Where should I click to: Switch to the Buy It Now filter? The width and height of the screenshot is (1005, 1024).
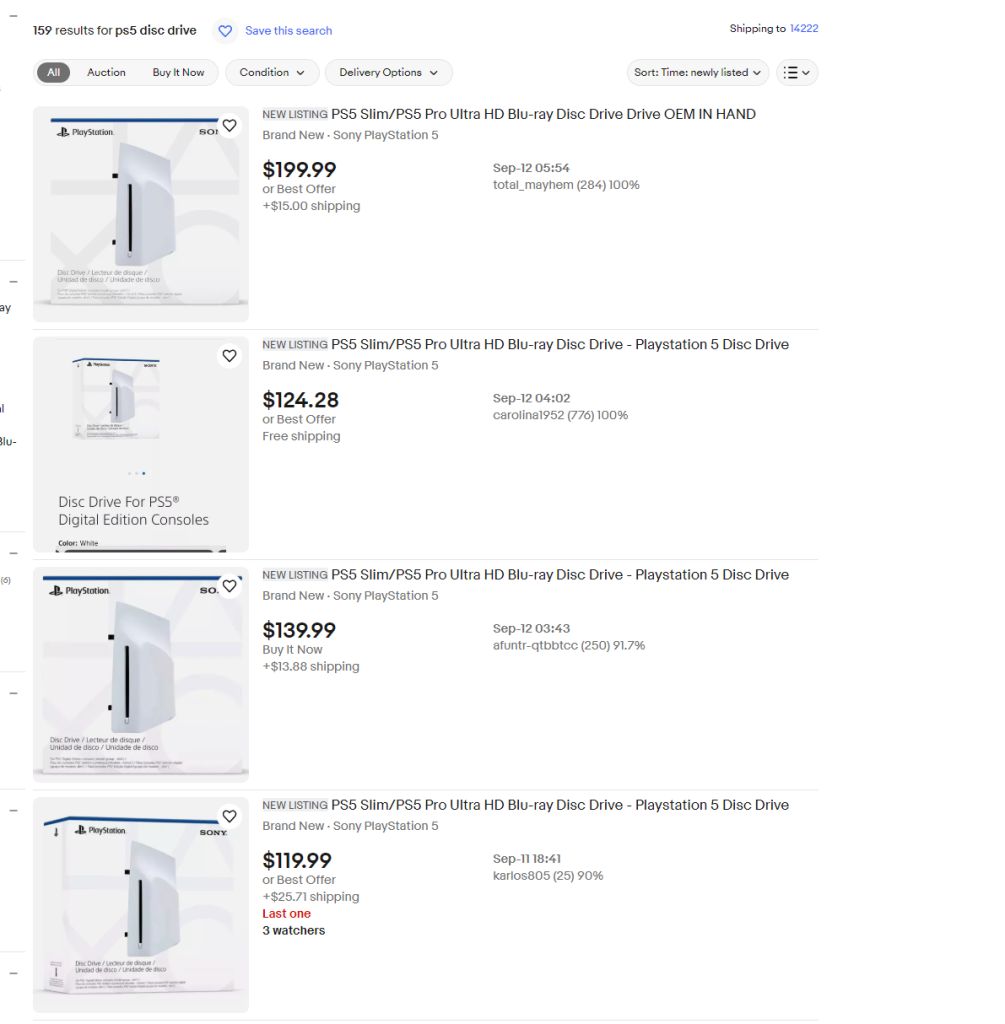(178, 72)
